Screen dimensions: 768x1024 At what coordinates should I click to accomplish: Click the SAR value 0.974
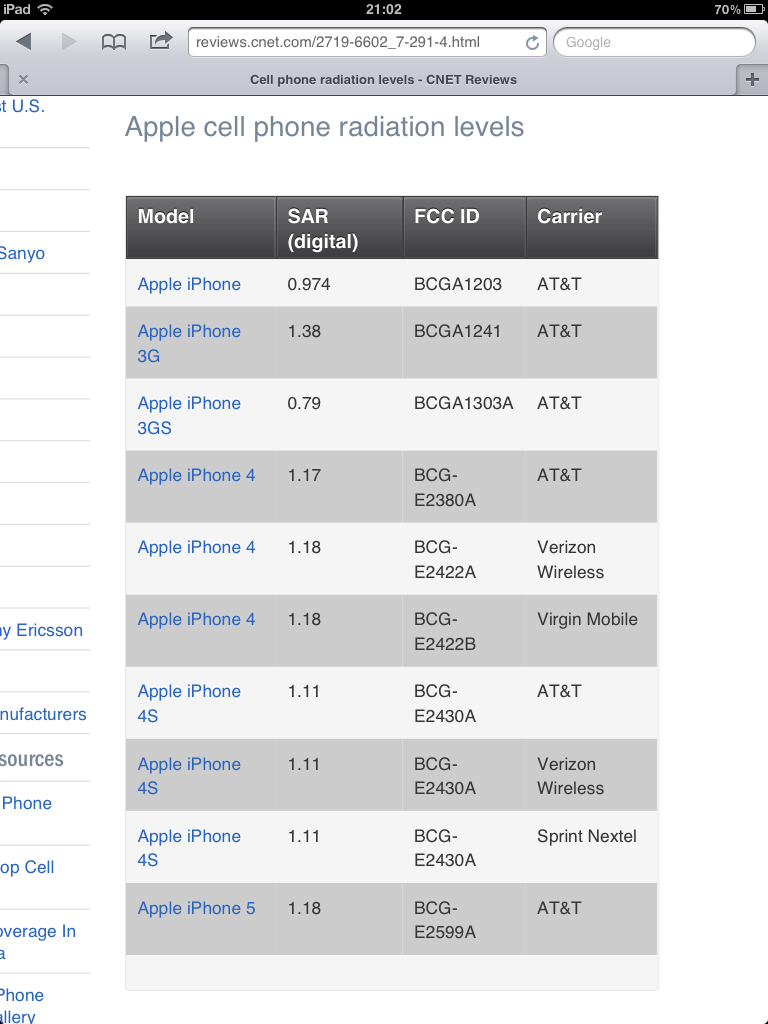(309, 284)
